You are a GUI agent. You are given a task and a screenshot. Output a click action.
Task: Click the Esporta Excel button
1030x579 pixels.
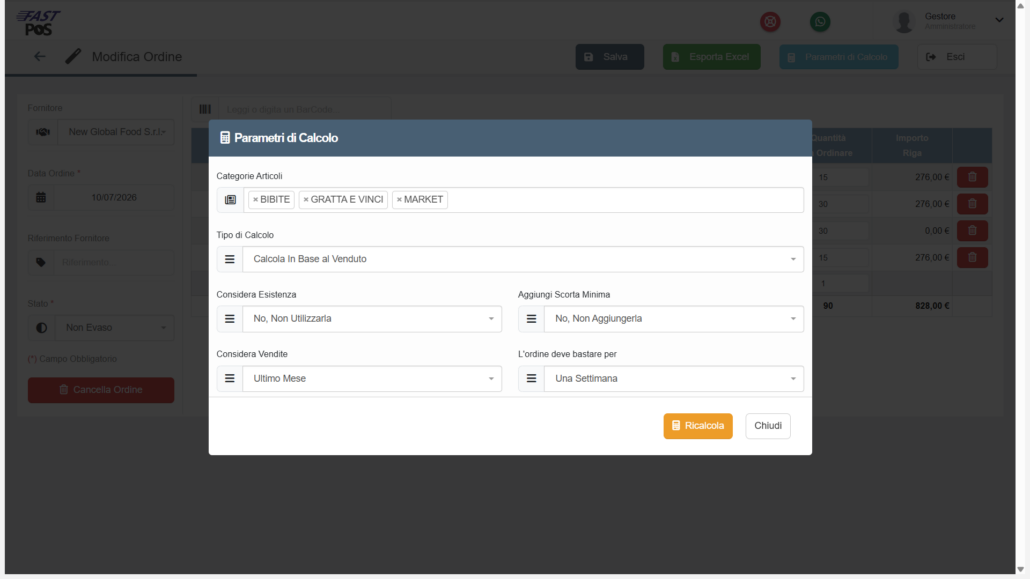[711, 57]
